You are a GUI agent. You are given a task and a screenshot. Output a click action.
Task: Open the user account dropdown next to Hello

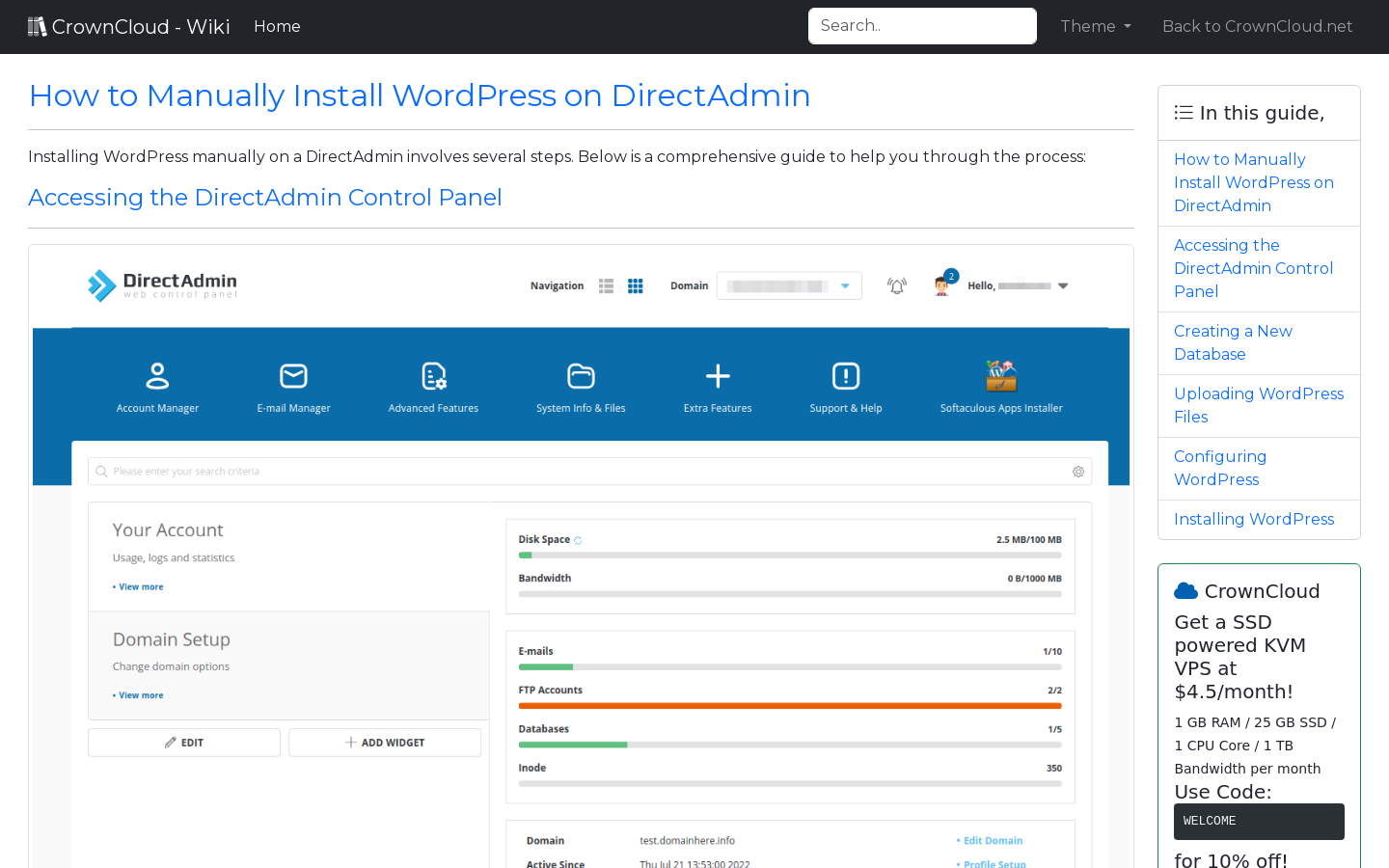pyautogui.click(x=1063, y=285)
